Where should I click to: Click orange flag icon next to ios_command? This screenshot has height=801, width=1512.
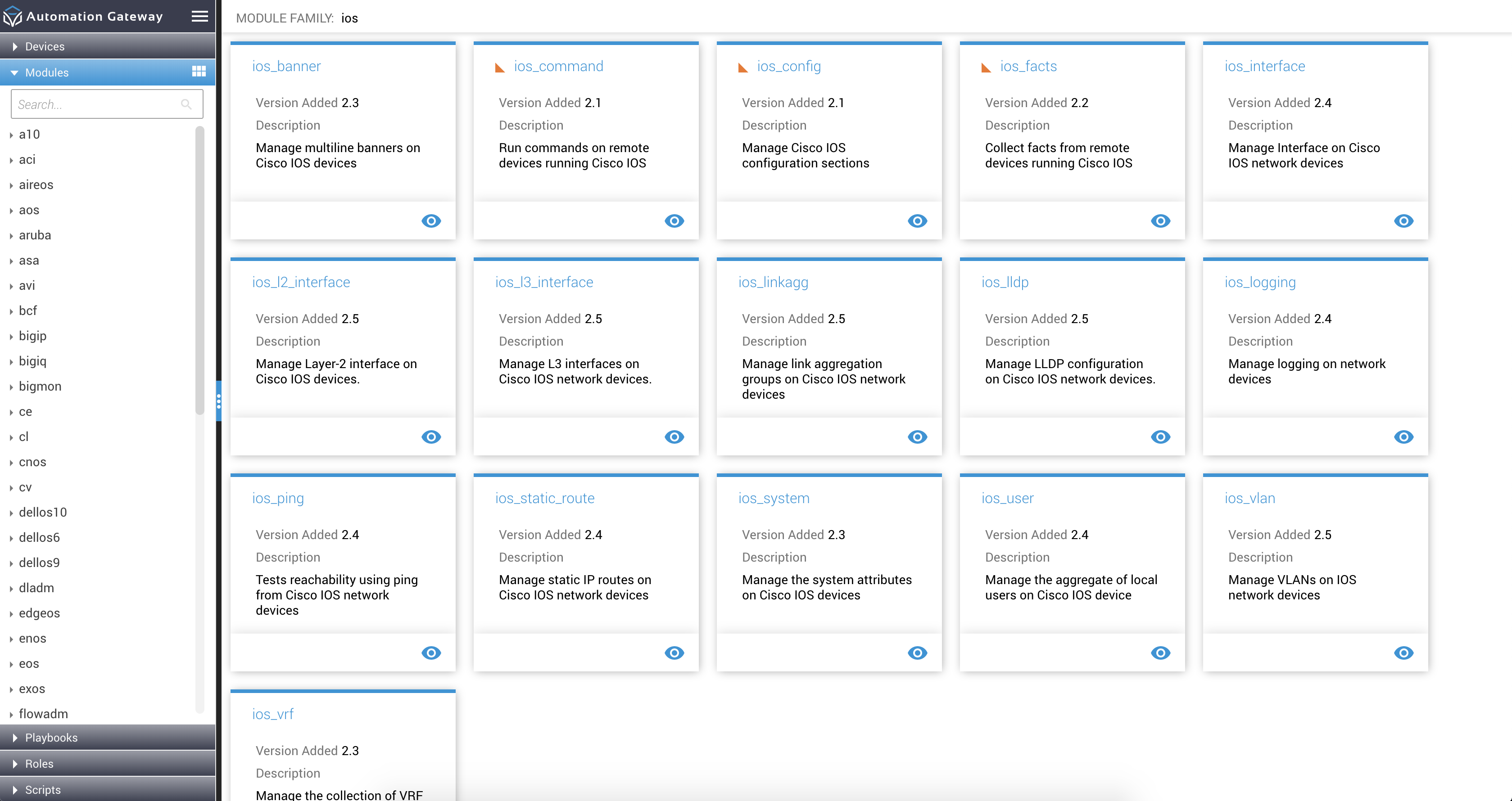pyautogui.click(x=500, y=67)
